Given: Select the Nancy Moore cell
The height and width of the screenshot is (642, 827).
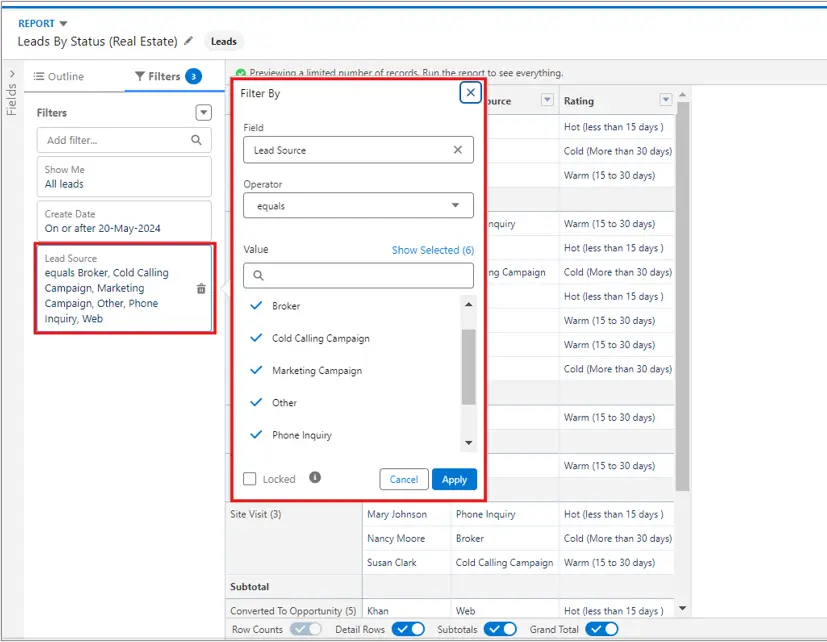Looking at the screenshot, I should coord(406,539).
